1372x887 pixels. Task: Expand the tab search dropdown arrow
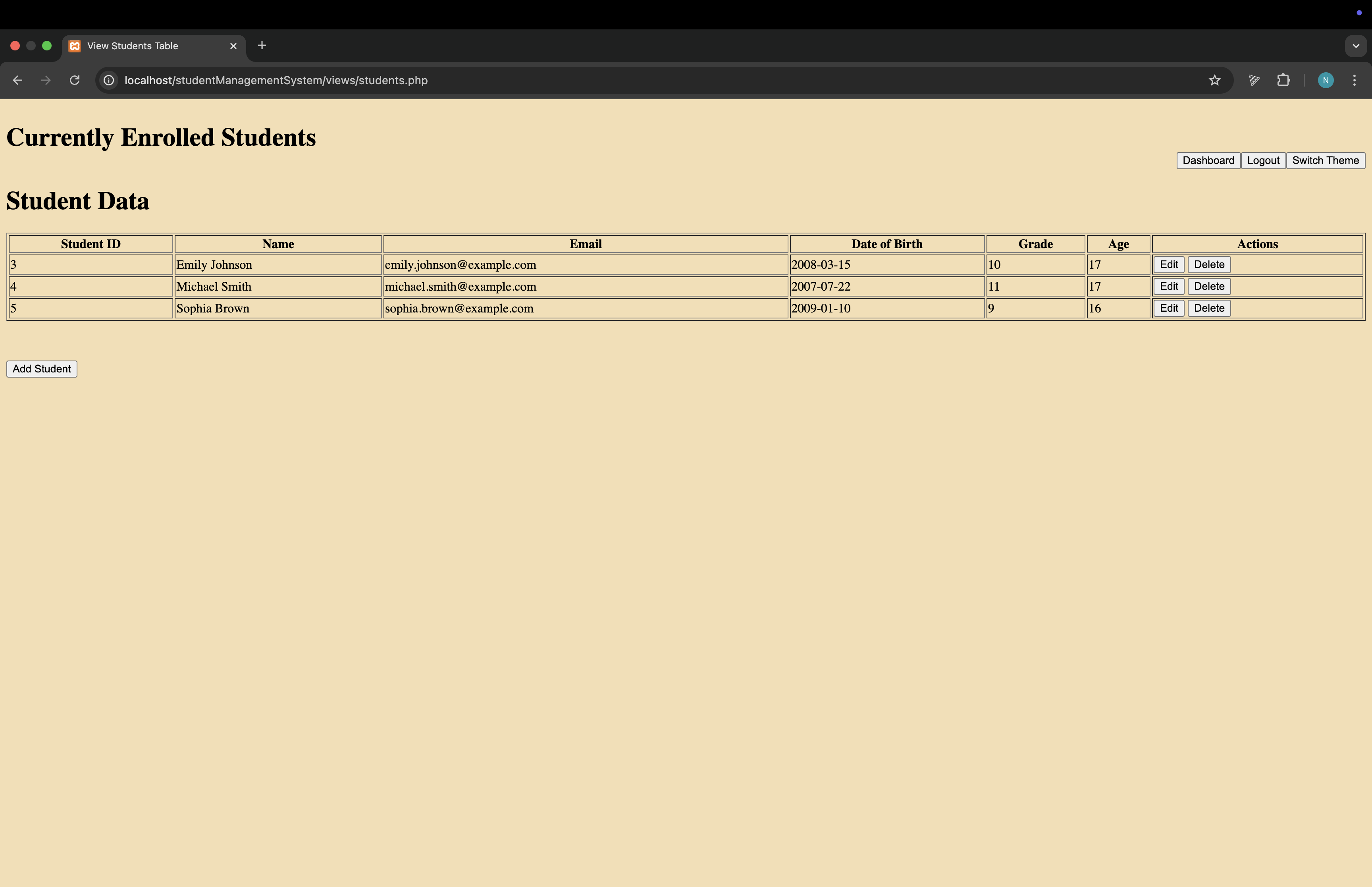(x=1355, y=46)
